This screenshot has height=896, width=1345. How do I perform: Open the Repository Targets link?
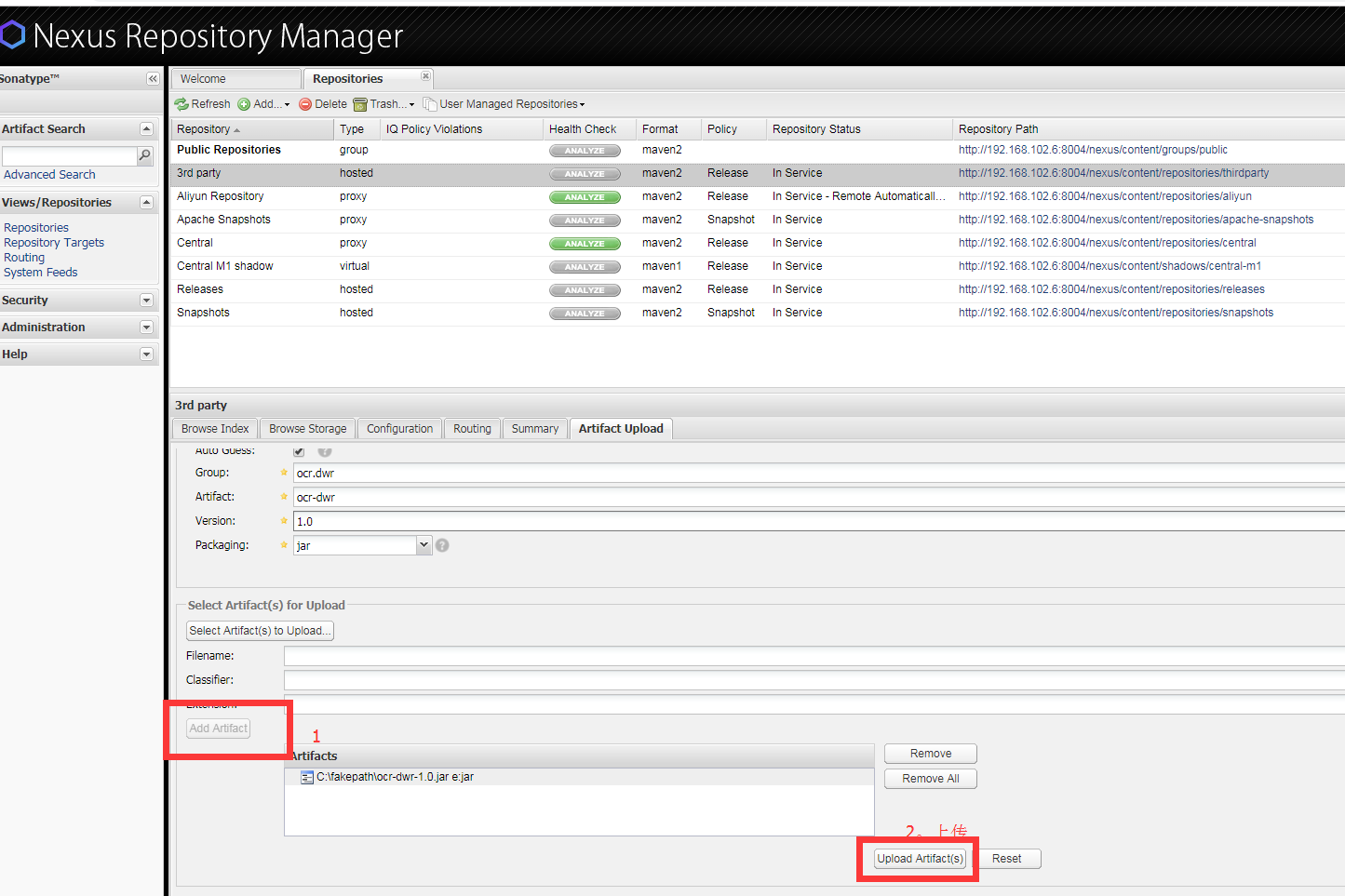[x=54, y=243]
